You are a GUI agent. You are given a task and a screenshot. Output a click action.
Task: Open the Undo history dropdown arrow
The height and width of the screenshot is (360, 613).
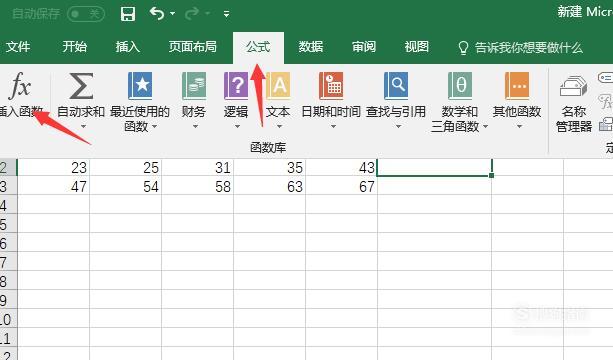(x=172, y=14)
